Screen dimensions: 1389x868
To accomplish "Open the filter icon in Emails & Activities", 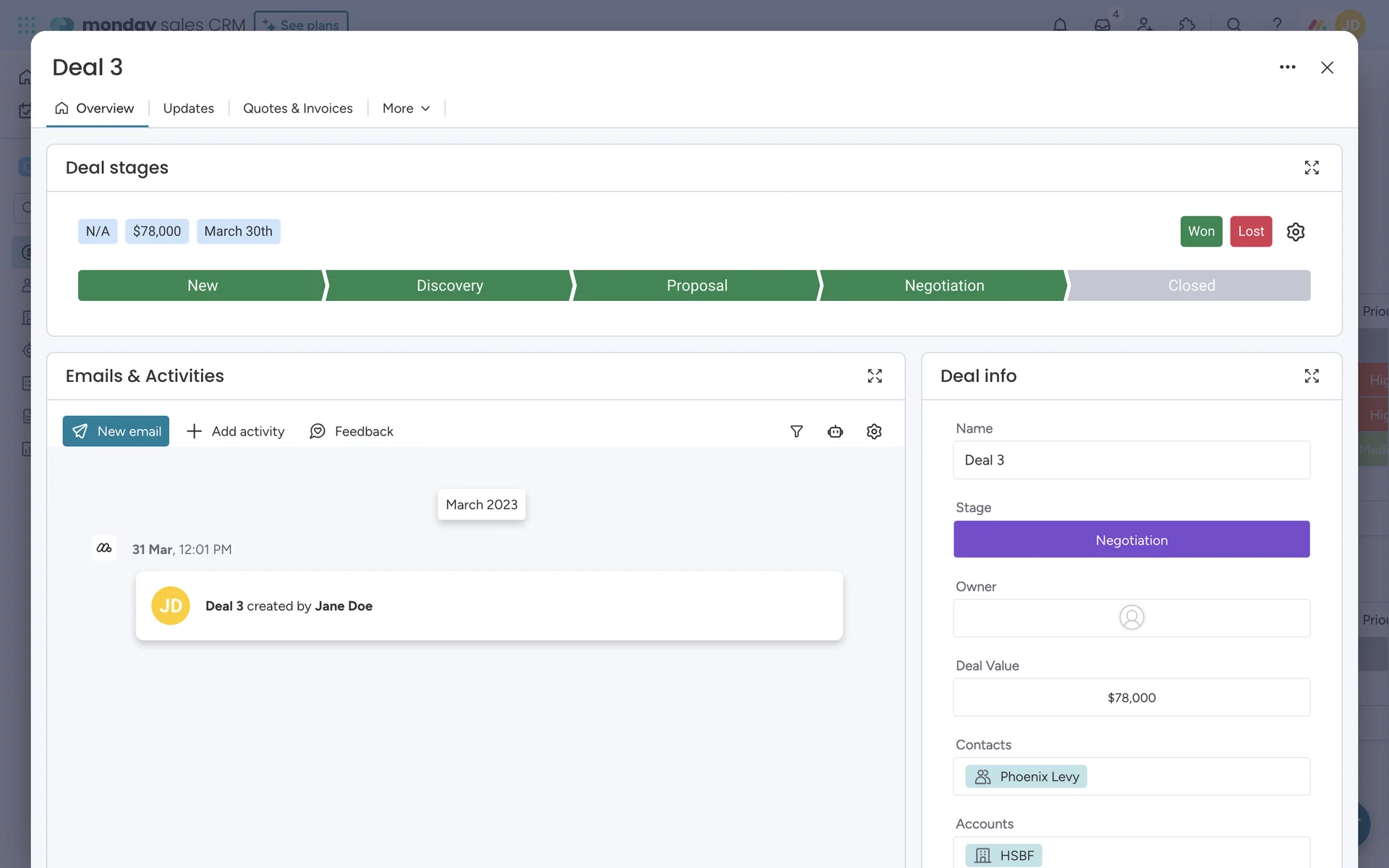I will point(797,431).
